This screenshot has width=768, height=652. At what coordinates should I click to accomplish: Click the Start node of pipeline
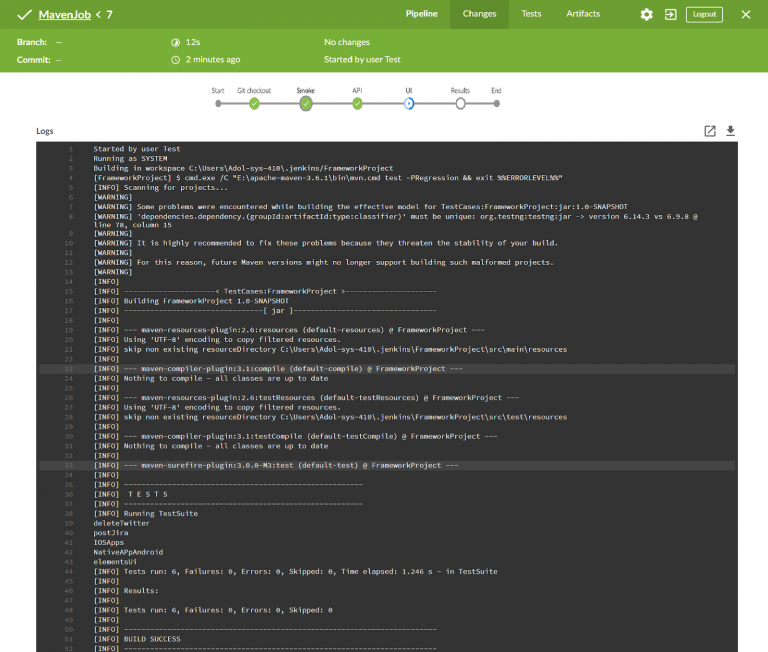coord(218,103)
